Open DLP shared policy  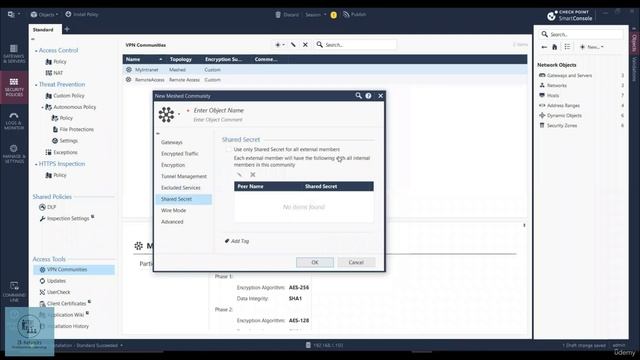pos(47,207)
